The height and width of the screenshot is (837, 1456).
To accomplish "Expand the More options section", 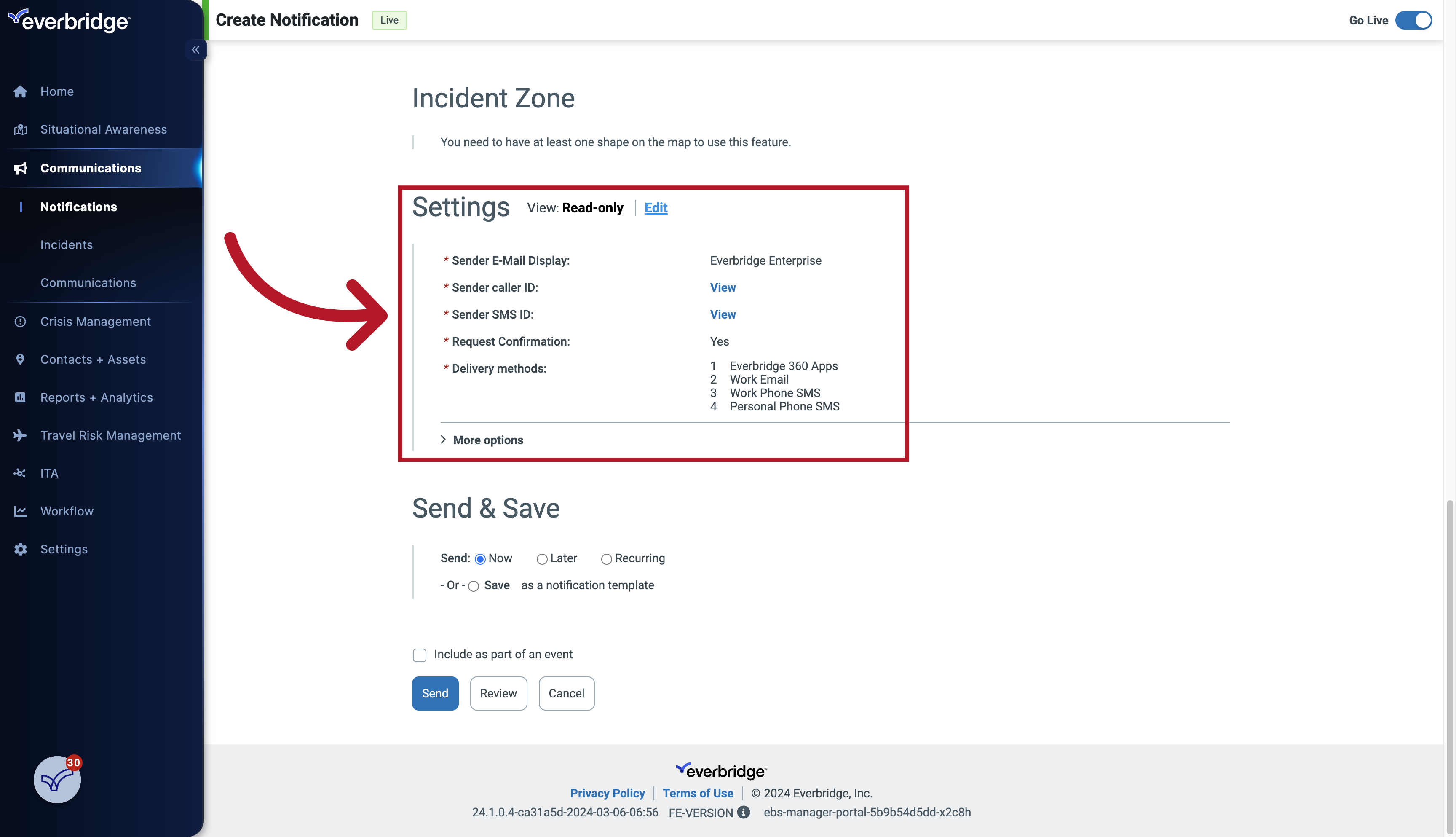I will [487, 440].
